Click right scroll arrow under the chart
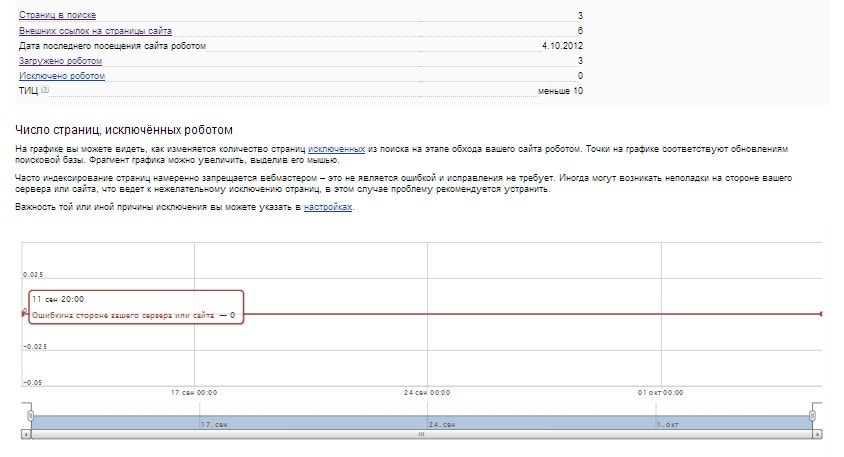This screenshot has width=844, height=457. coord(816,435)
